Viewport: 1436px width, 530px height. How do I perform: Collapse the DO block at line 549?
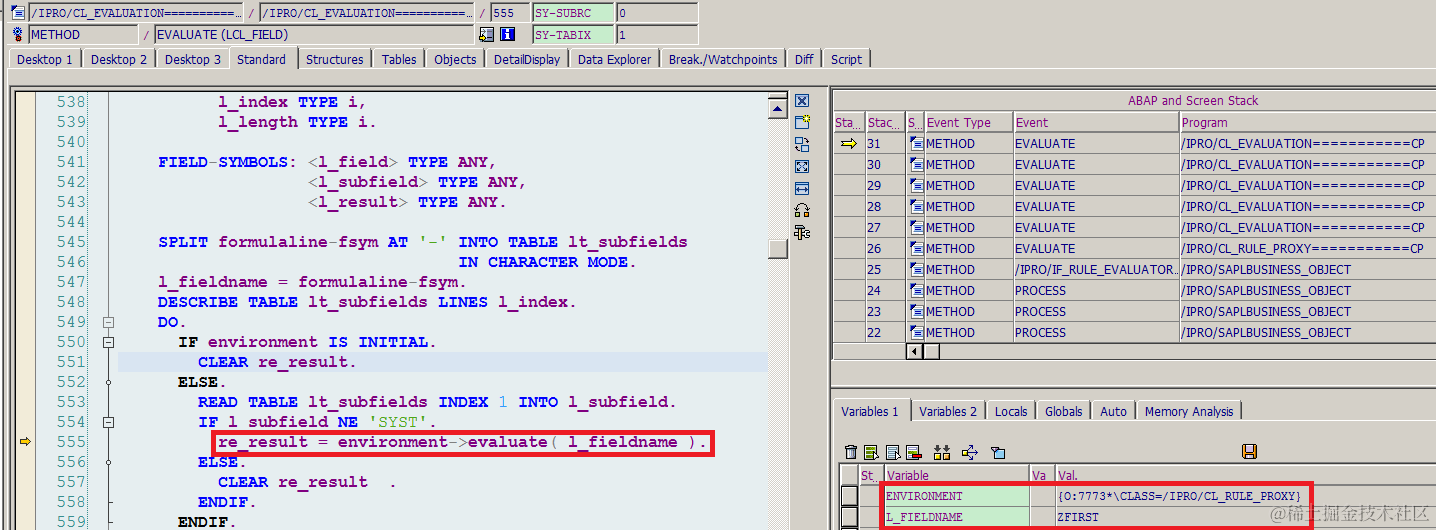point(108,322)
